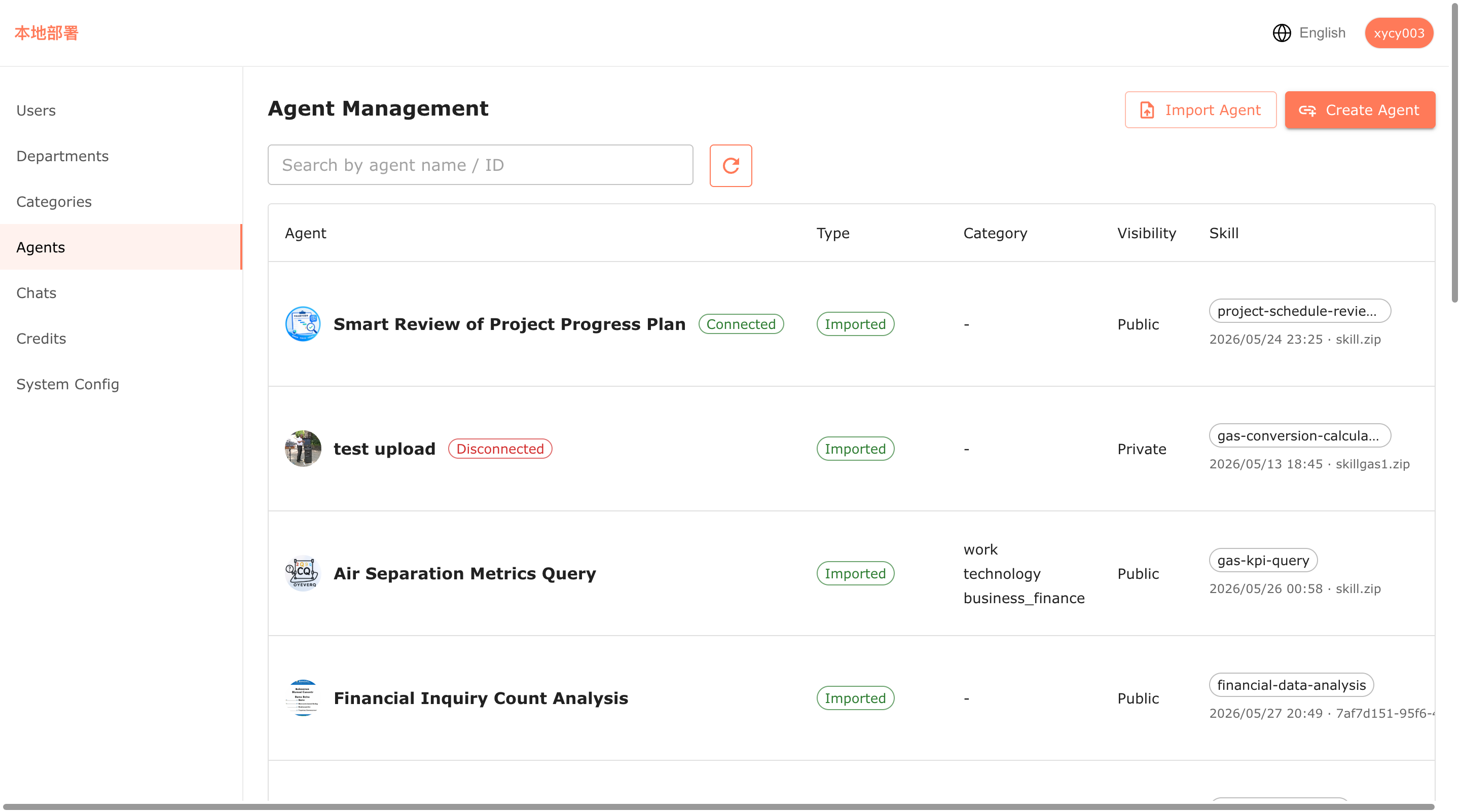This screenshot has height=812, width=1460.
Task: Open System Config in the sidebar
Action: click(x=121, y=384)
